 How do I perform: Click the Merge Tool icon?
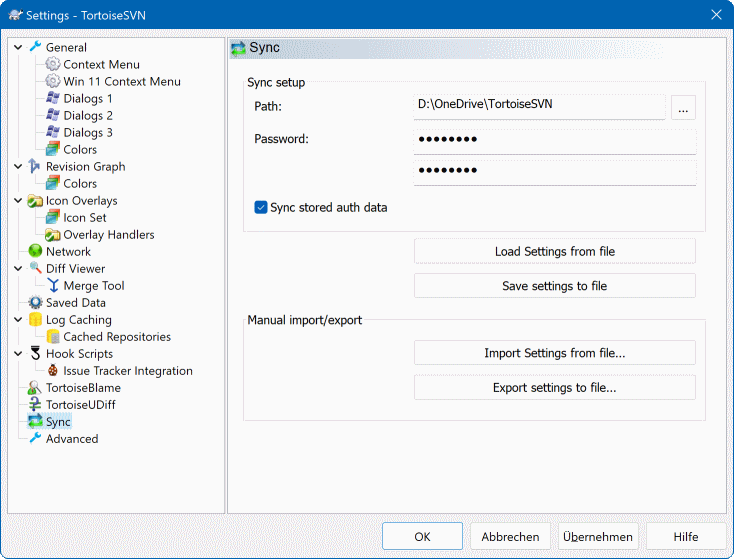coord(53,285)
